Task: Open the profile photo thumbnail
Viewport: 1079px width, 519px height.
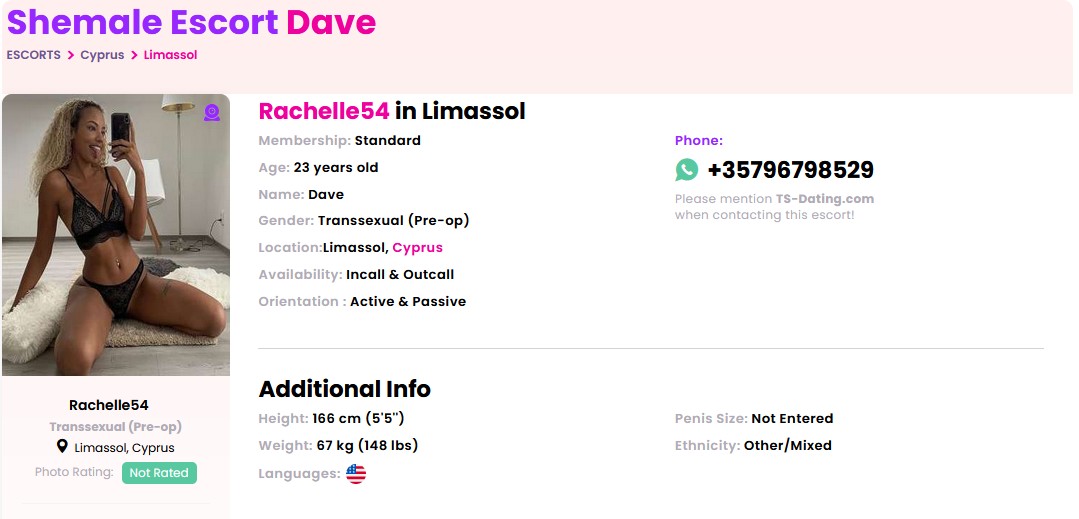Action: click(116, 235)
